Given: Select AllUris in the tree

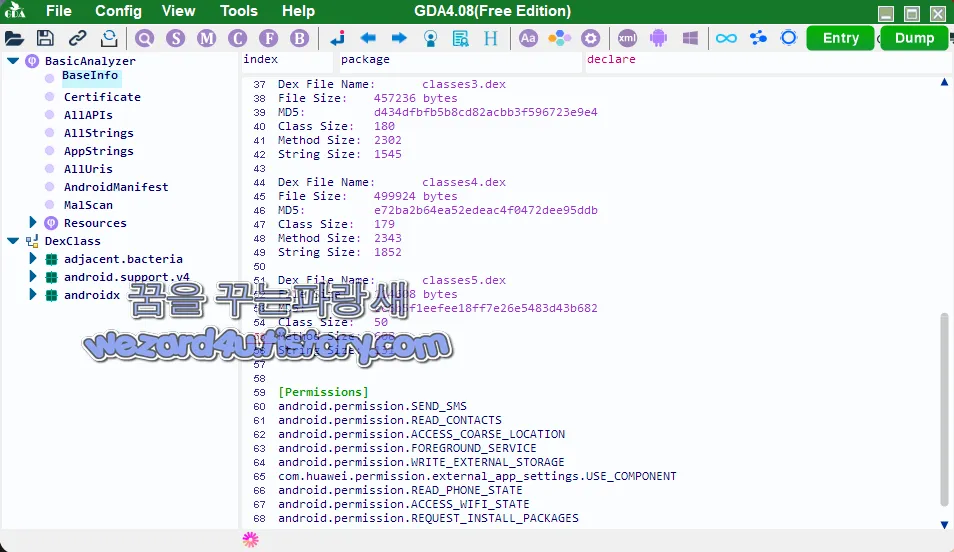Looking at the screenshot, I should [x=88, y=169].
